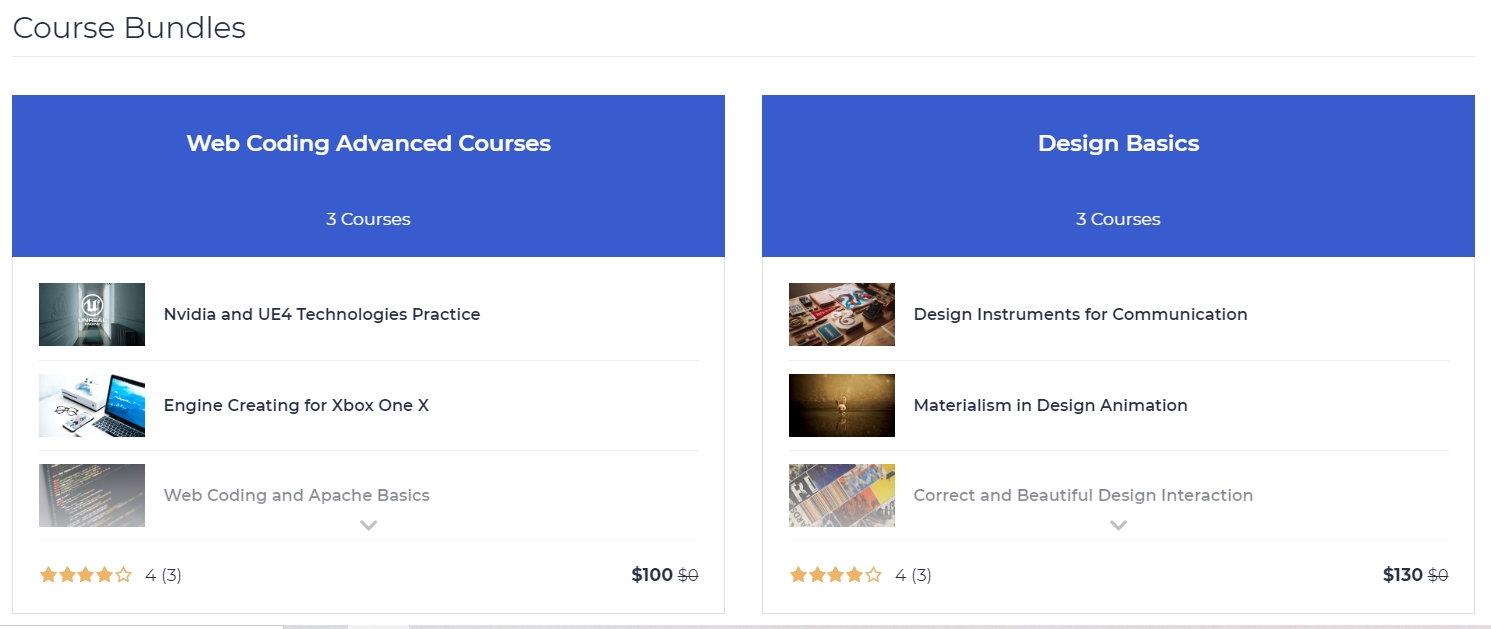Viewport: 1491px width, 629px height.
Task: Click the Web Coding bundle star rating
Action: (86, 575)
